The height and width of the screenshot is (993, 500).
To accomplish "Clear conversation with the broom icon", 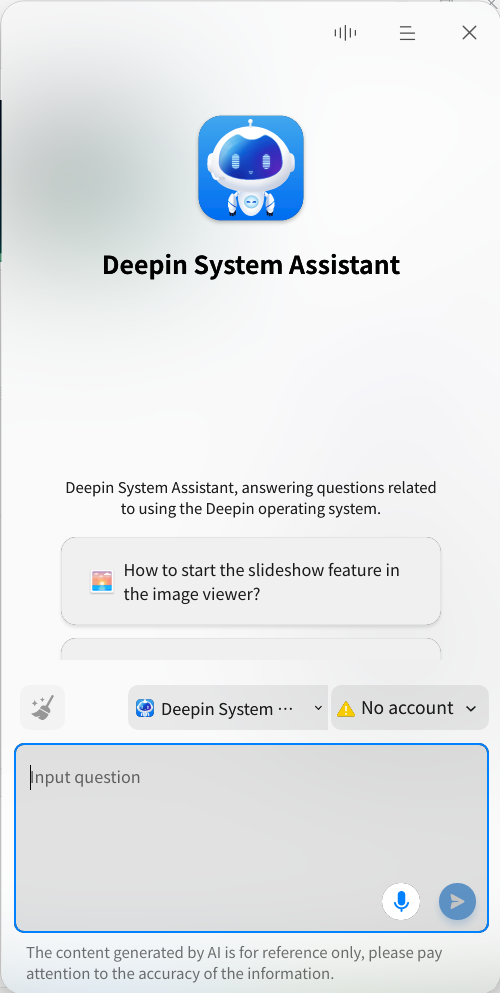I will click(42, 707).
